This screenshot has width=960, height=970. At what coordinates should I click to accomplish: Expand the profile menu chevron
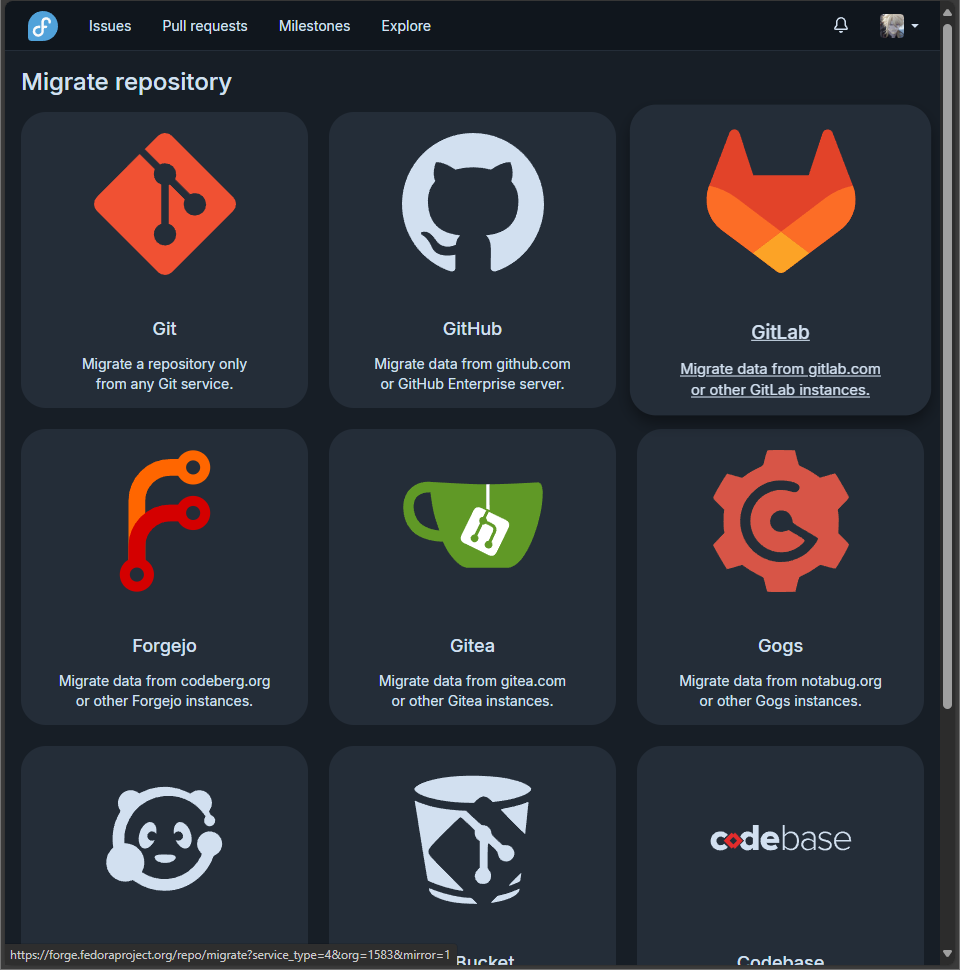pos(913,27)
